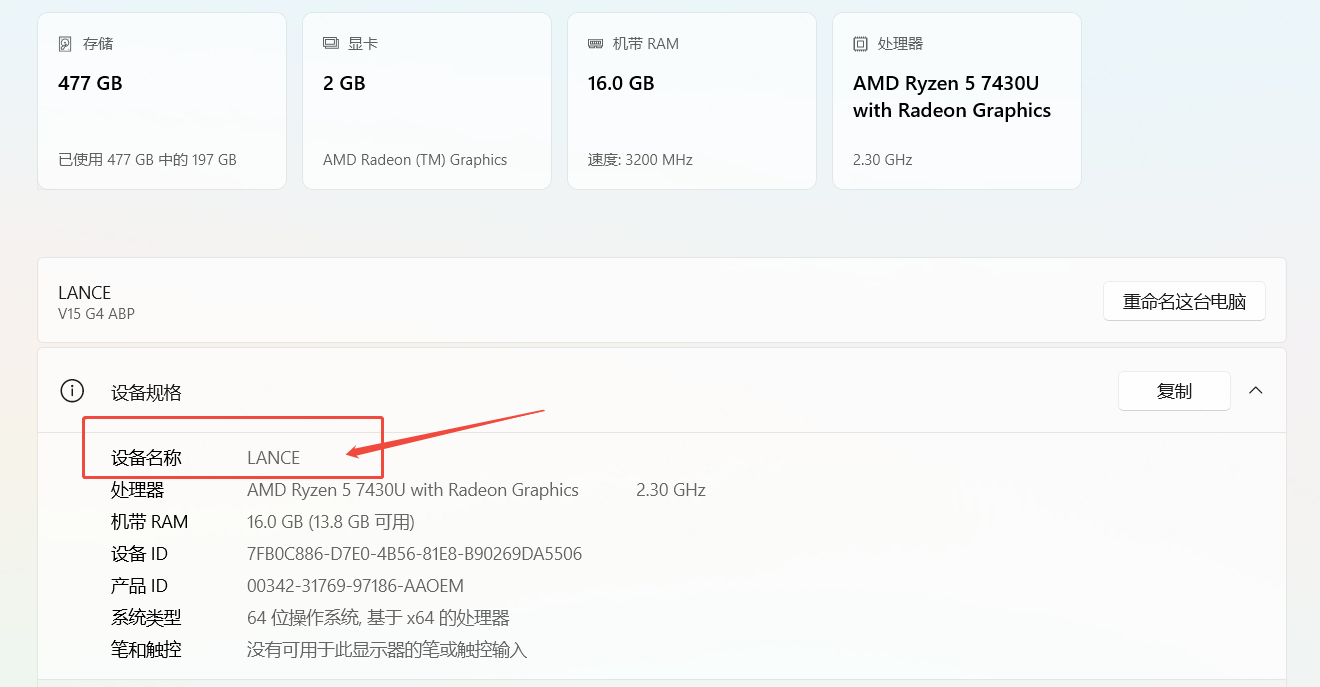
Task: Click 重命名这台电脑 button
Action: tap(1184, 300)
